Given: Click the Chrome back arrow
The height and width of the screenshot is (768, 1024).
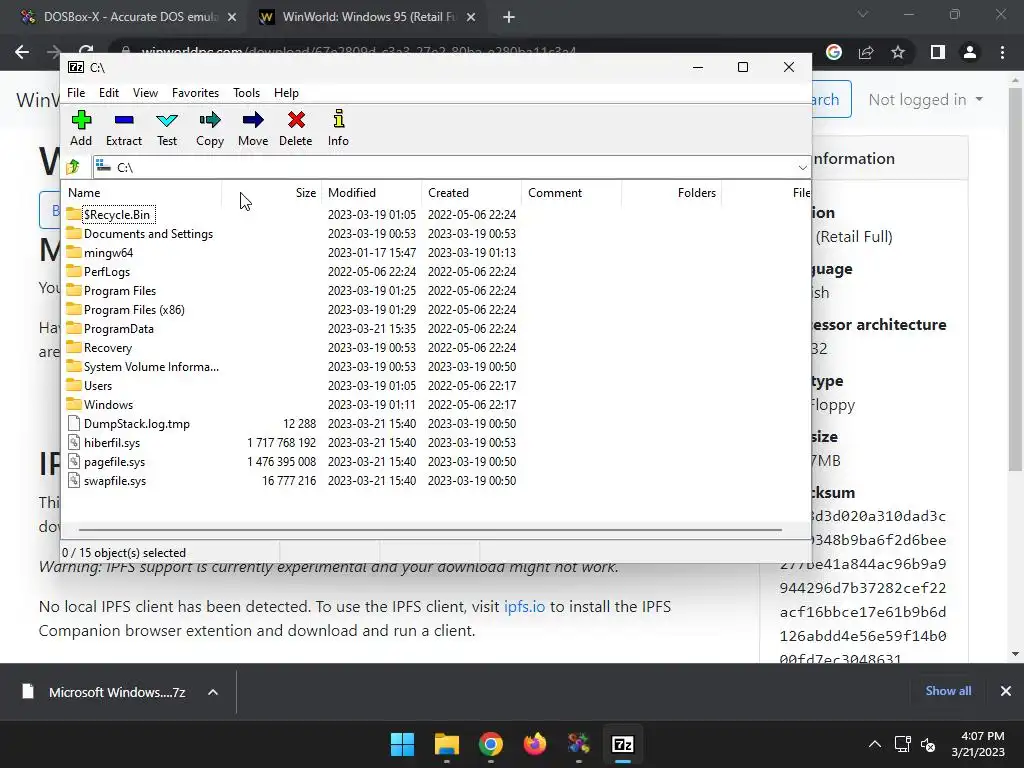Looking at the screenshot, I should 22,52.
